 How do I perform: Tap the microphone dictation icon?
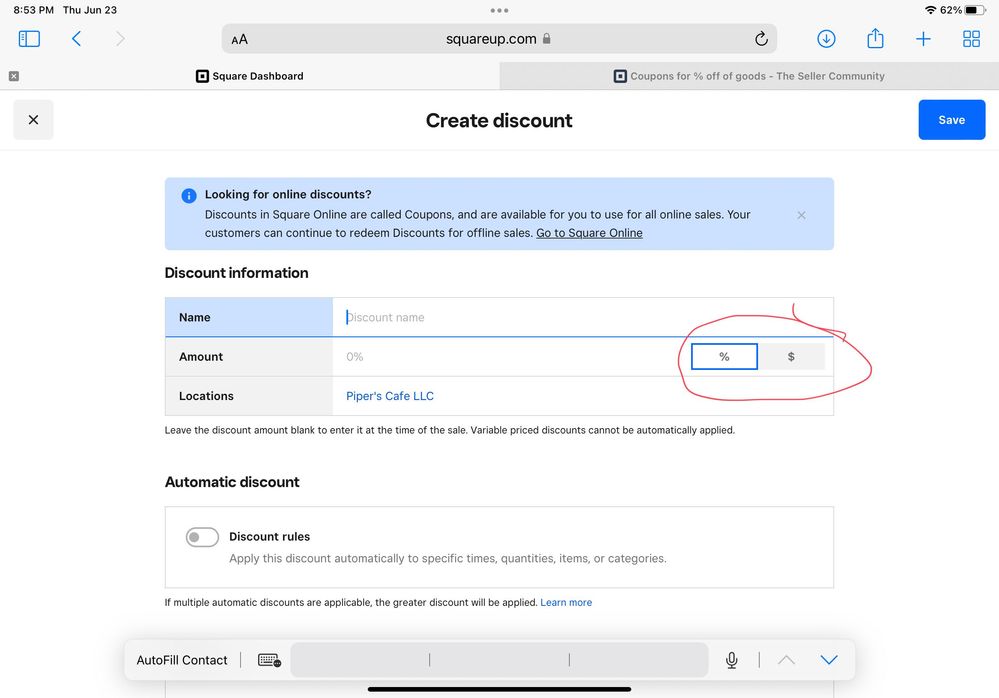point(731,660)
